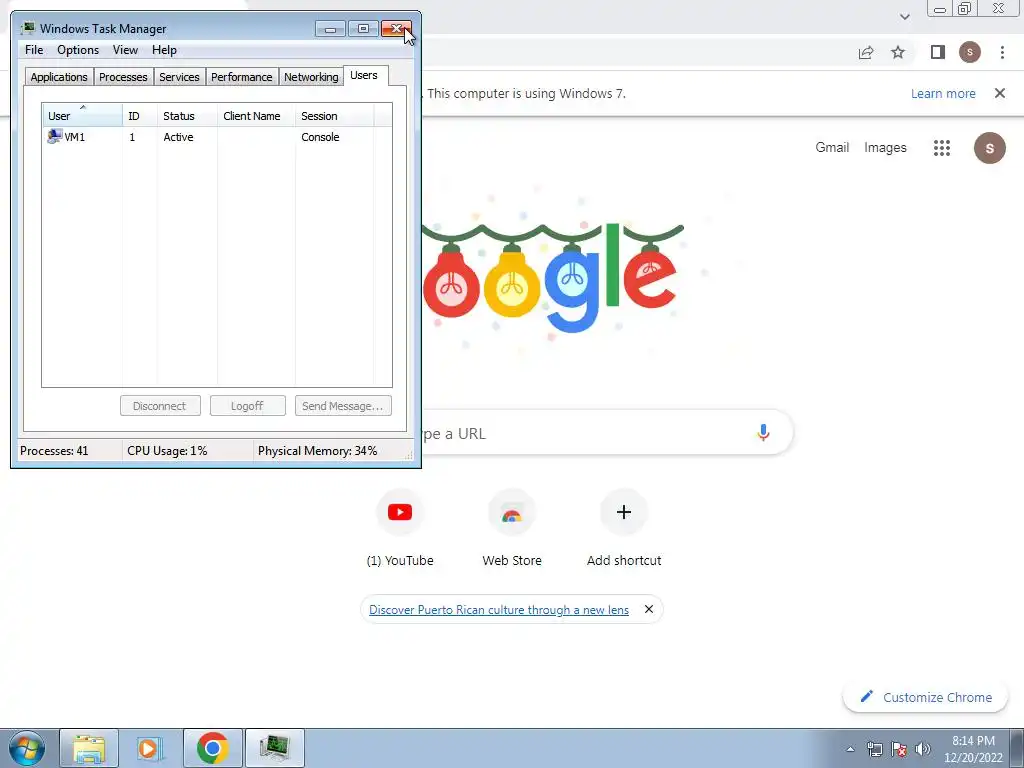Screen dimensions: 1024x768
Task: Click Physical Memory: 34% status text
Action: pyautogui.click(x=317, y=451)
